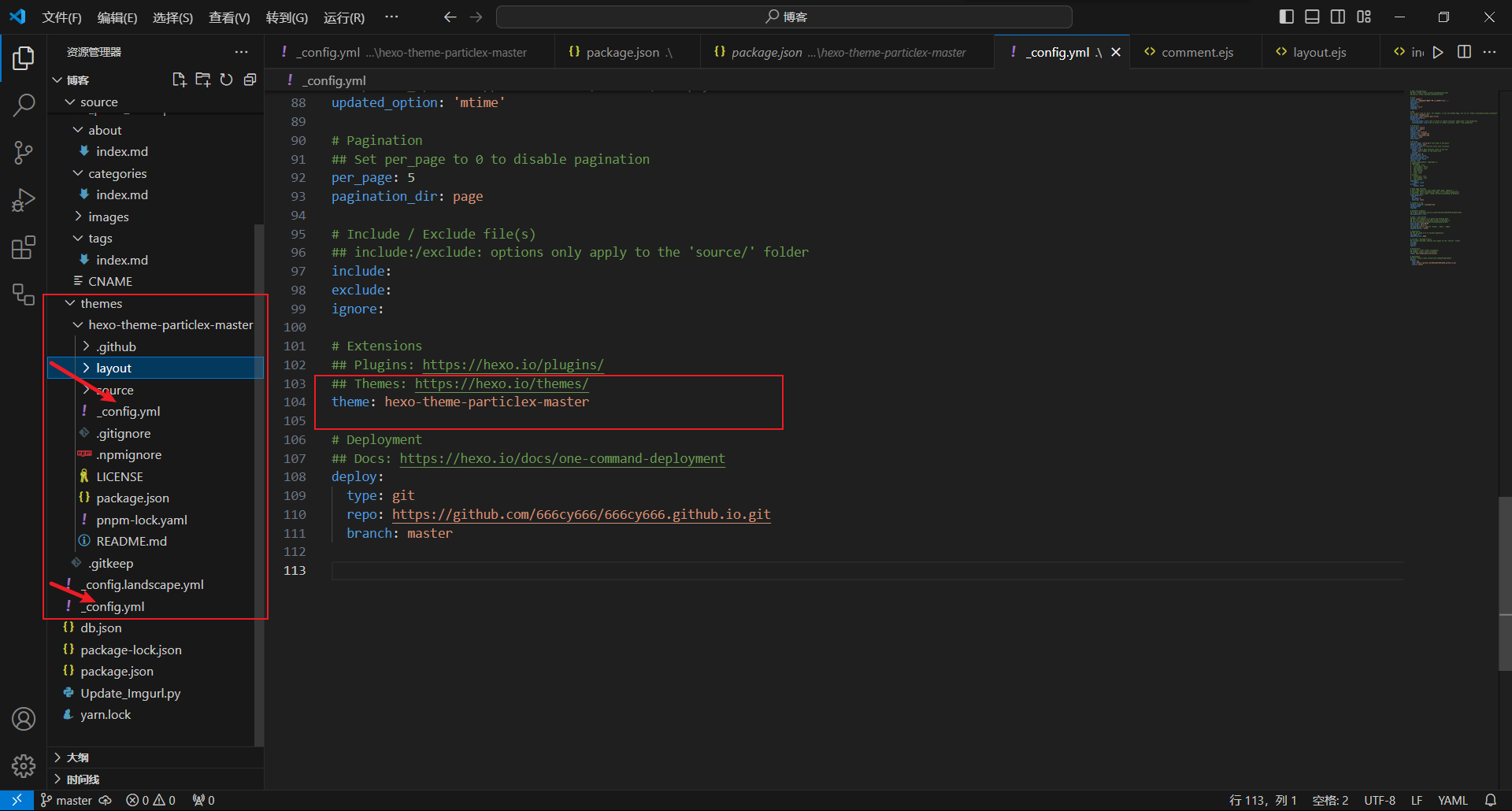Open the 编辑(E) menu
This screenshot has width=1512, height=811.
117,17
